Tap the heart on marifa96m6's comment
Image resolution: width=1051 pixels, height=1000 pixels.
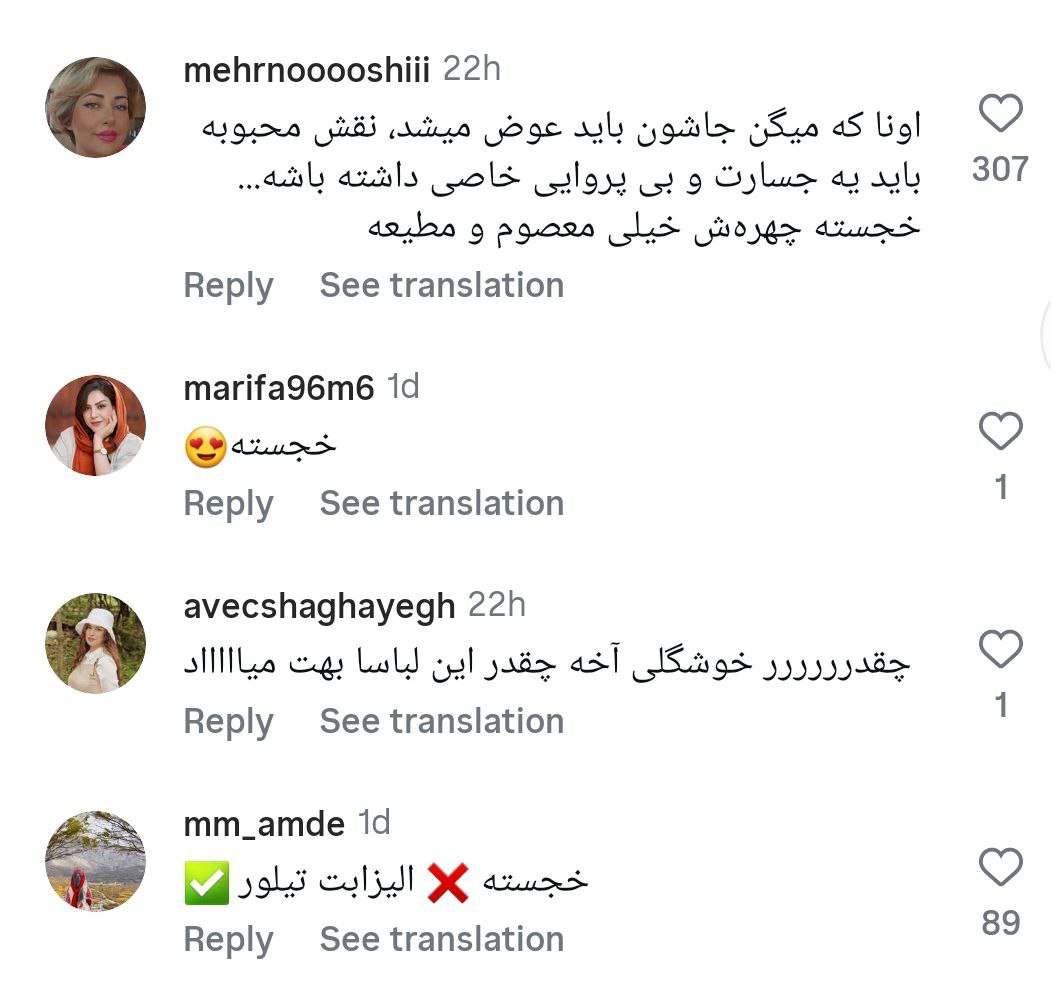point(1000,432)
